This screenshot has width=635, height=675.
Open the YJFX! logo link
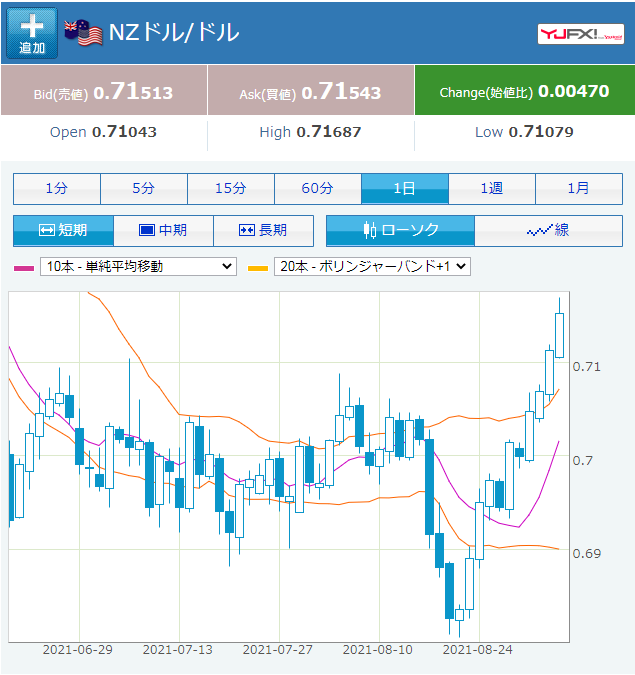[581, 34]
